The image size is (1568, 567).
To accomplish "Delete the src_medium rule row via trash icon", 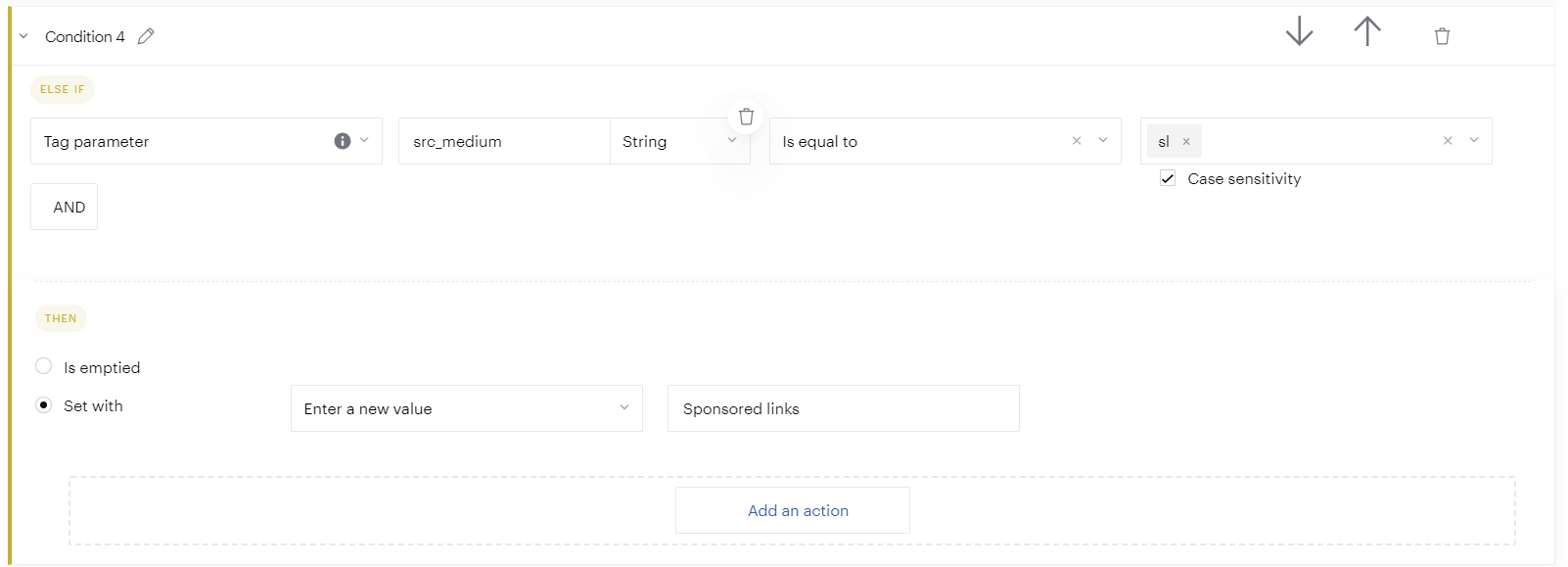I will tap(746, 117).
